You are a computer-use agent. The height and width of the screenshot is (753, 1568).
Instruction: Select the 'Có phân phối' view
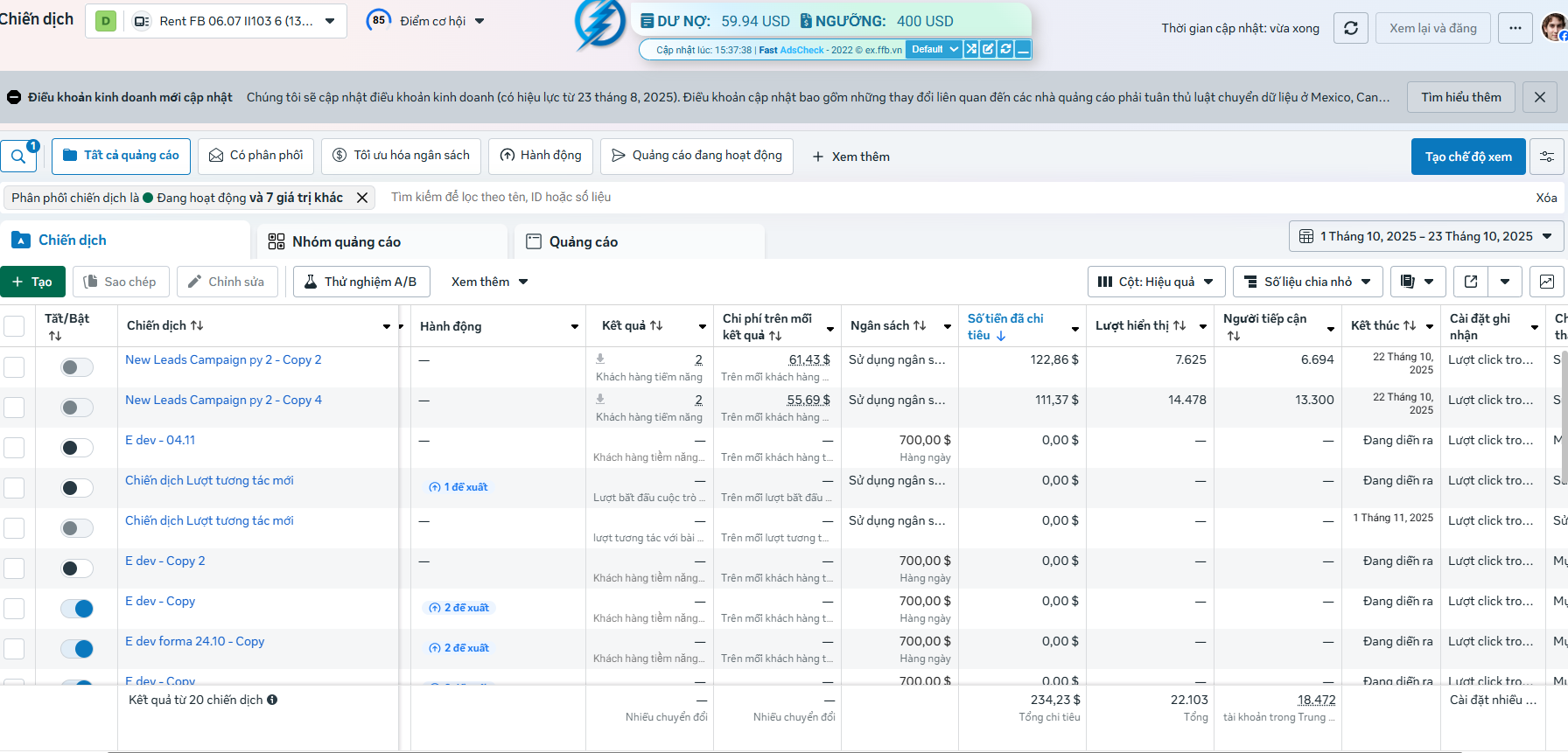[x=255, y=156]
